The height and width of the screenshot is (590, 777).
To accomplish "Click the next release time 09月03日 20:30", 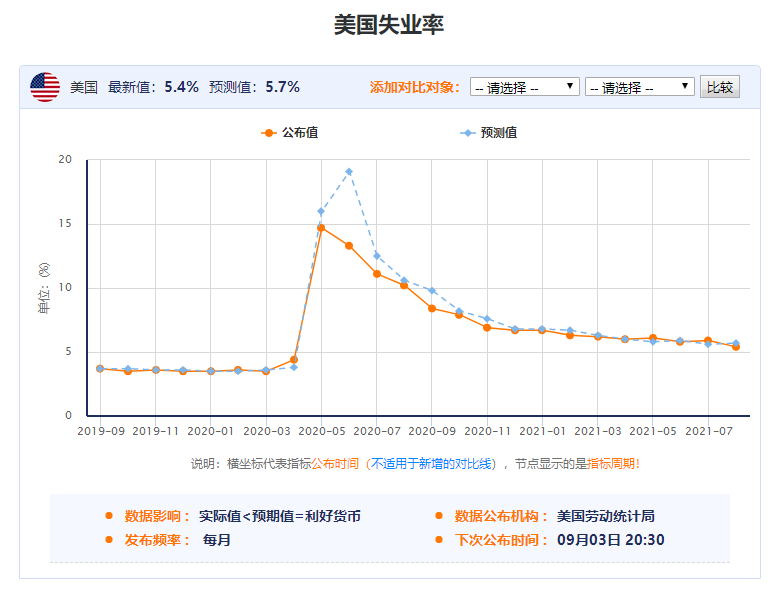I will (x=611, y=540).
